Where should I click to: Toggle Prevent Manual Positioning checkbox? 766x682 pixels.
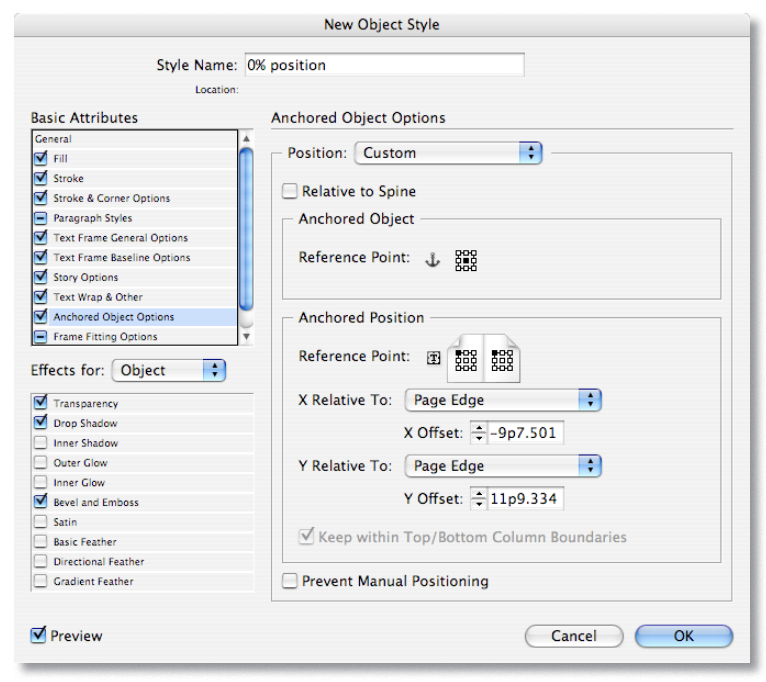pos(290,581)
